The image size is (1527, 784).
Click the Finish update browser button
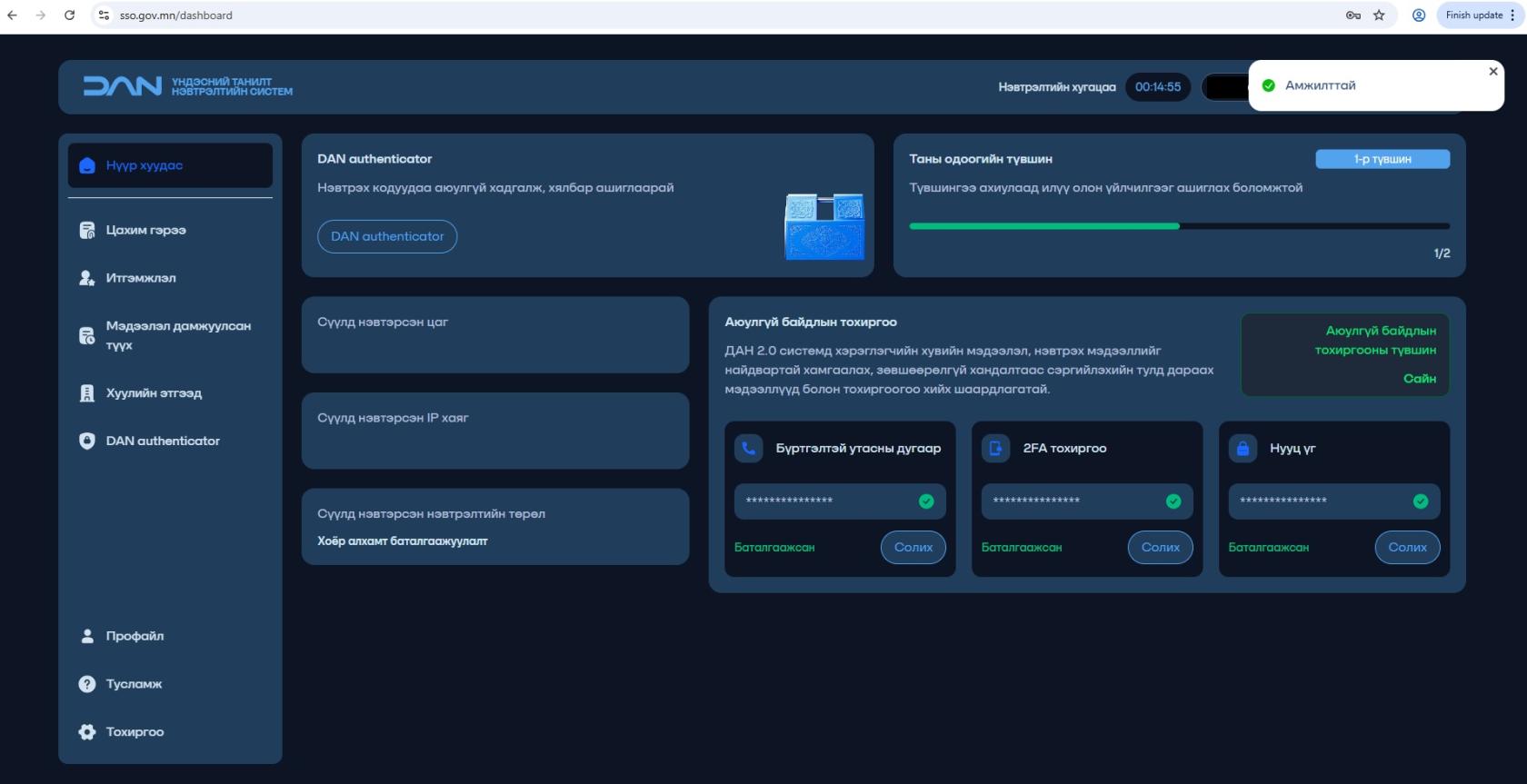(x=1474, y=15)
